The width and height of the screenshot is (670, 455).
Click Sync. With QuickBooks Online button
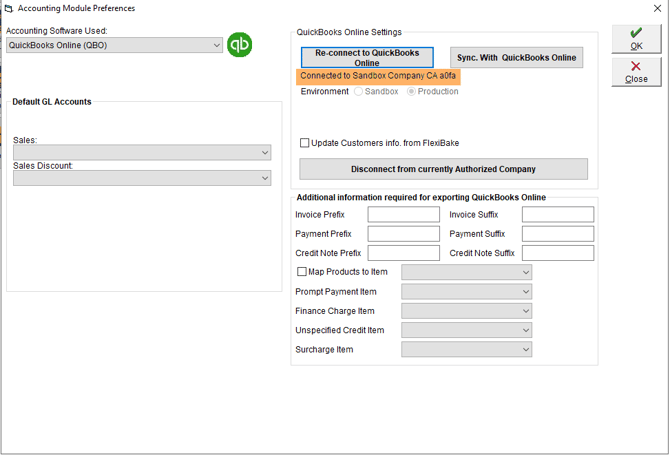pos(516,58)
